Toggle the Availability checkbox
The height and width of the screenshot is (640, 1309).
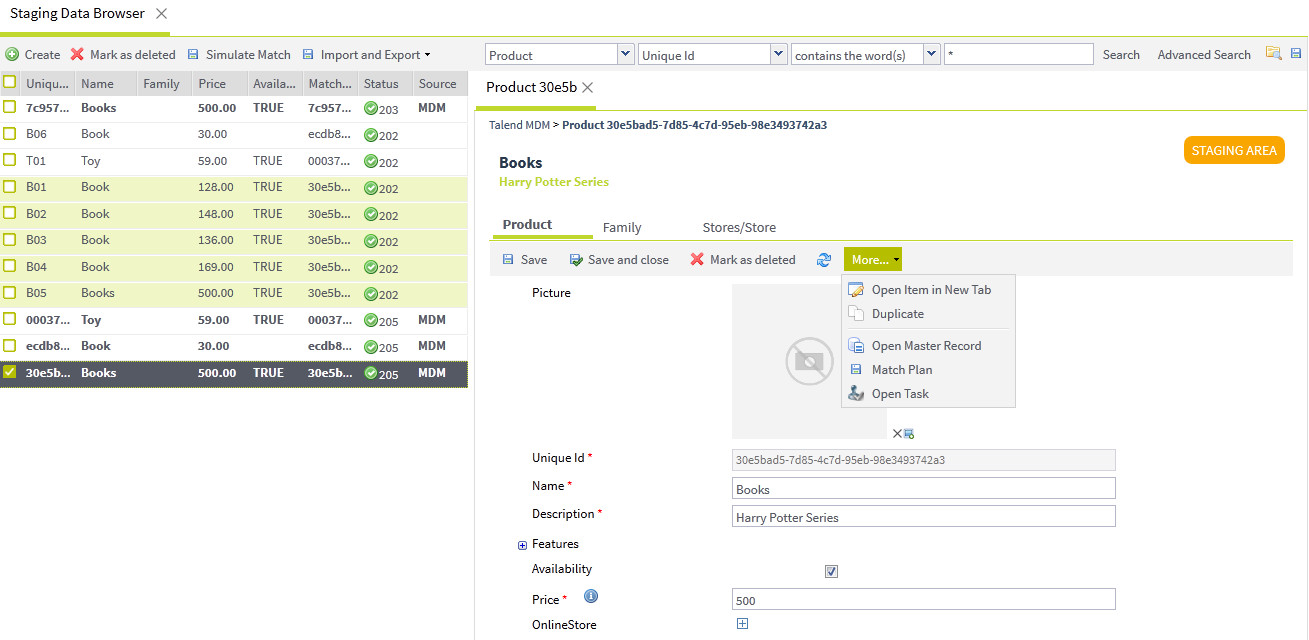pos(831,571)
